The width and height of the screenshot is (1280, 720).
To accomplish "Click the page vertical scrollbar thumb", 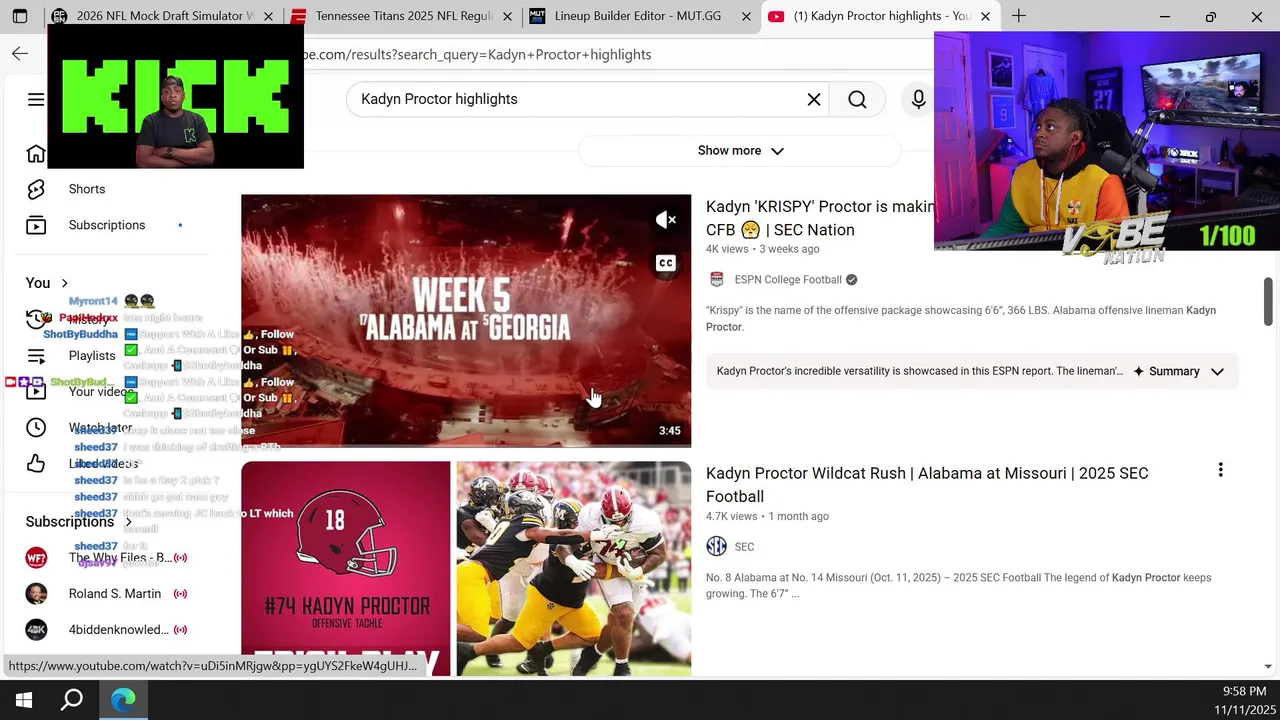I will pos(1268,302).
